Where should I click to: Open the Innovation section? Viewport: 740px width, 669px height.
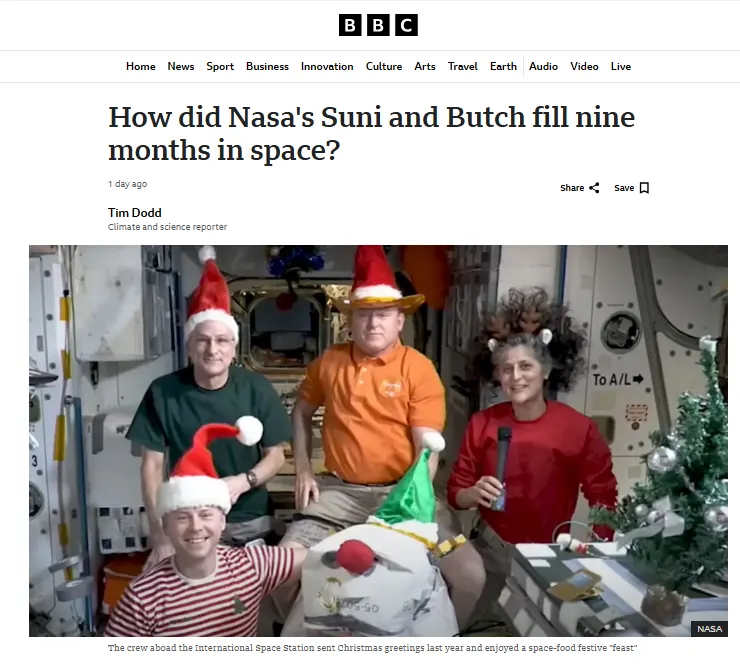point(327,67)
